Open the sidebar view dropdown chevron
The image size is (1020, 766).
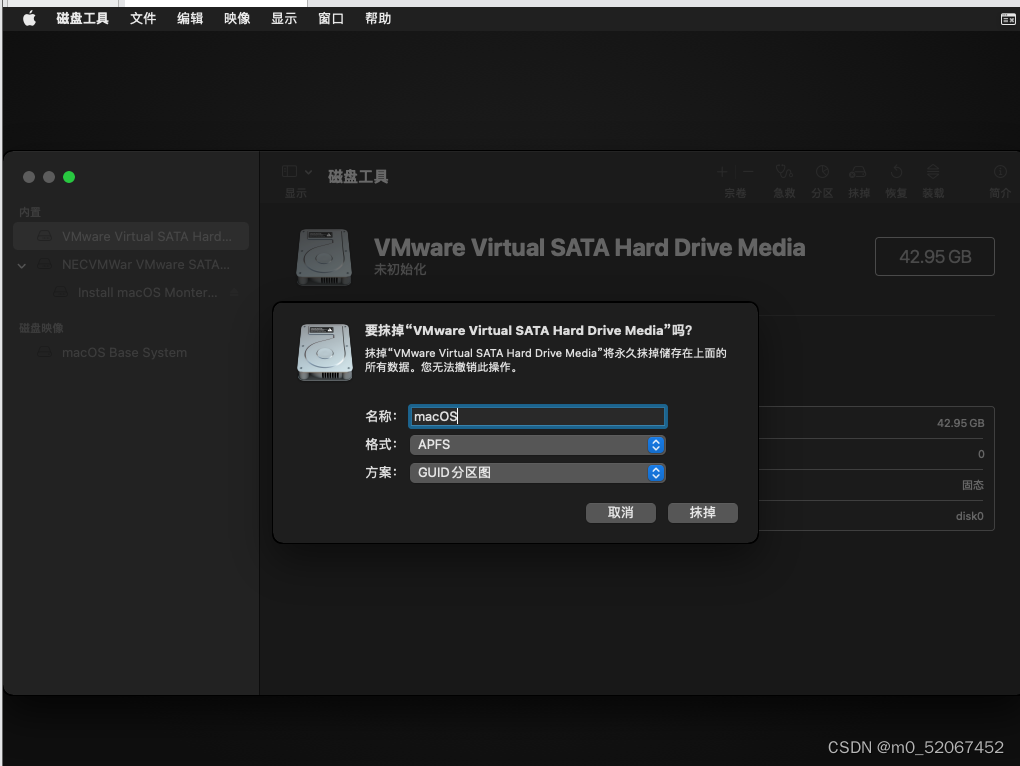click(308, 172)
